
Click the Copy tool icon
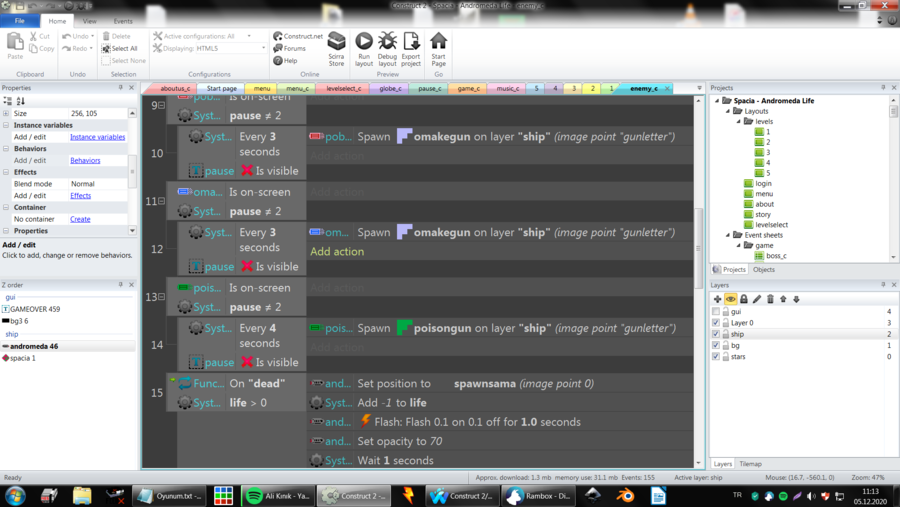point(33,49)
